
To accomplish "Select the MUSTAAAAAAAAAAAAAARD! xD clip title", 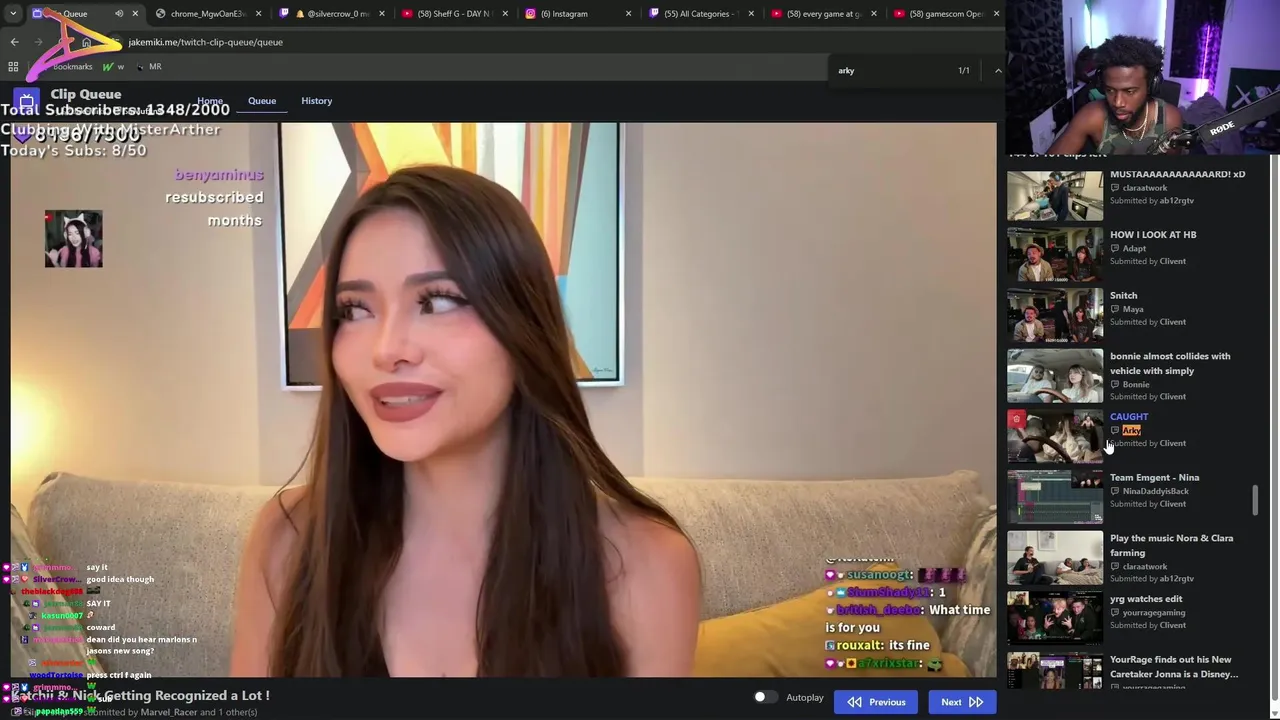I will (x=1177, y=174).
